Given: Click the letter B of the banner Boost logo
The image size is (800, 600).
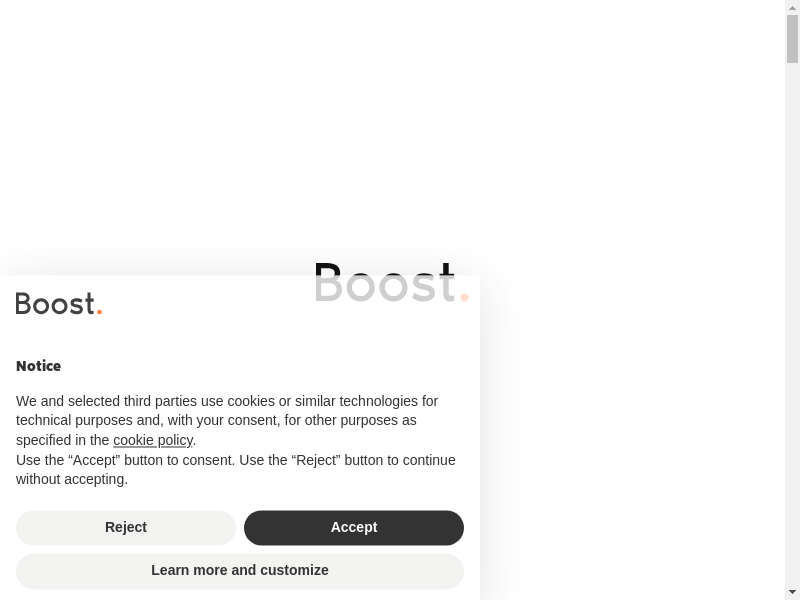Looking at the screenshot, I should tap(24, 304).
